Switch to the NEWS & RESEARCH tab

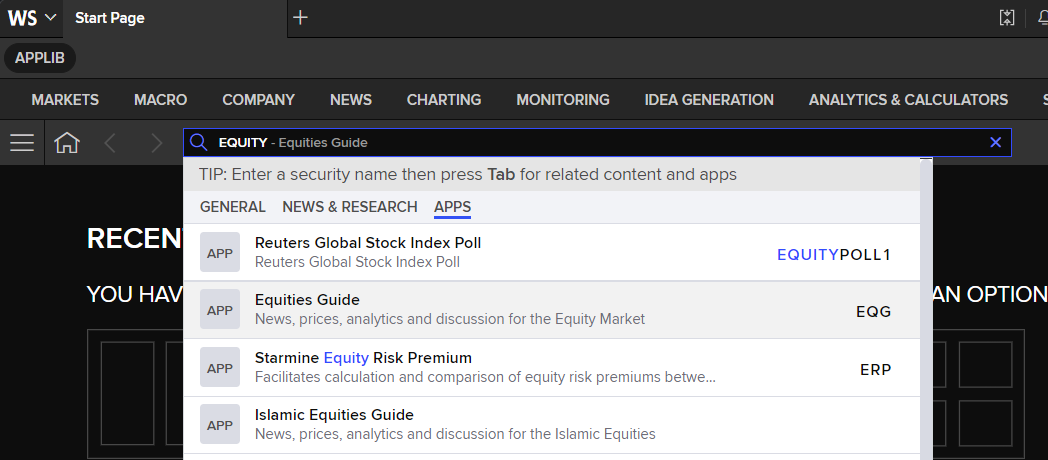click(x=350, y=207)
